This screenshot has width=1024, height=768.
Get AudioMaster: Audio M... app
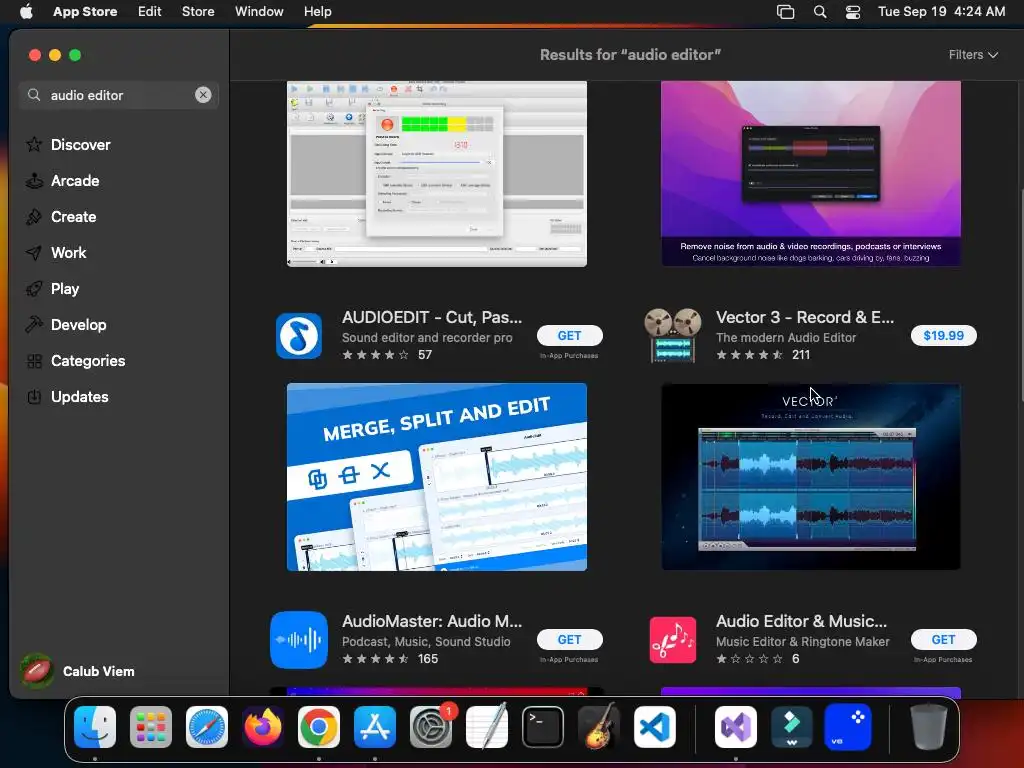click(x=569, y=640)
